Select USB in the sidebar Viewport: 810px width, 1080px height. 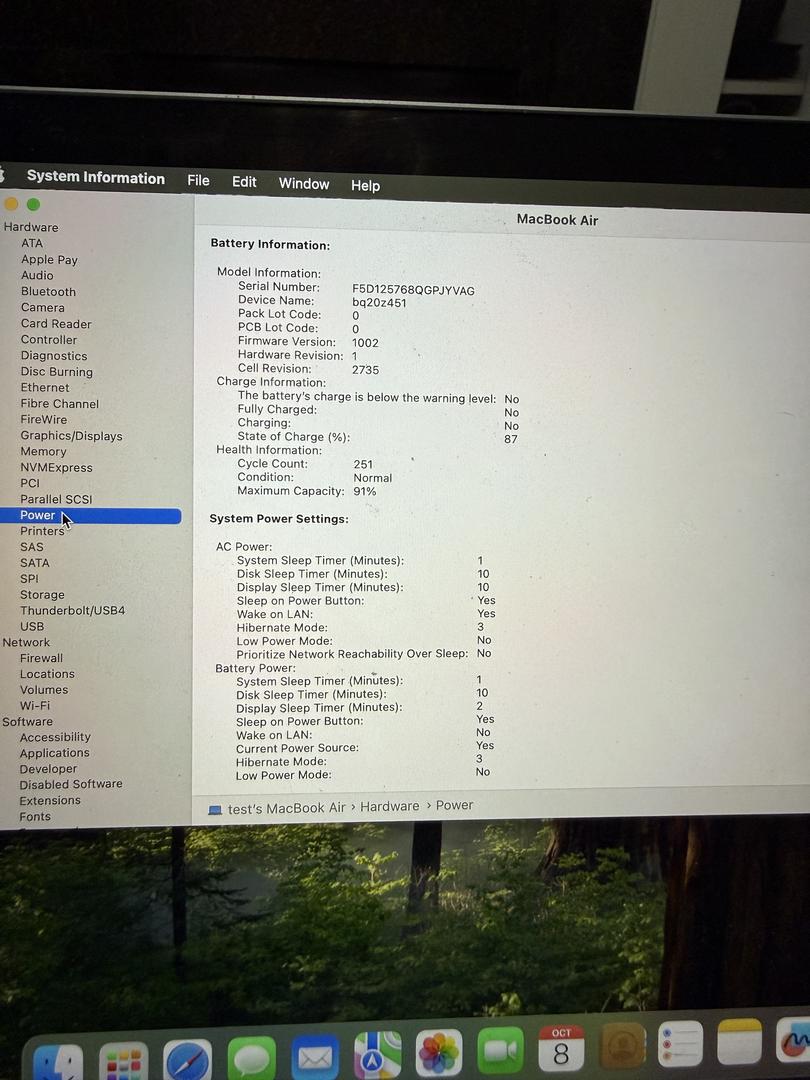click(x=32, y=627)
